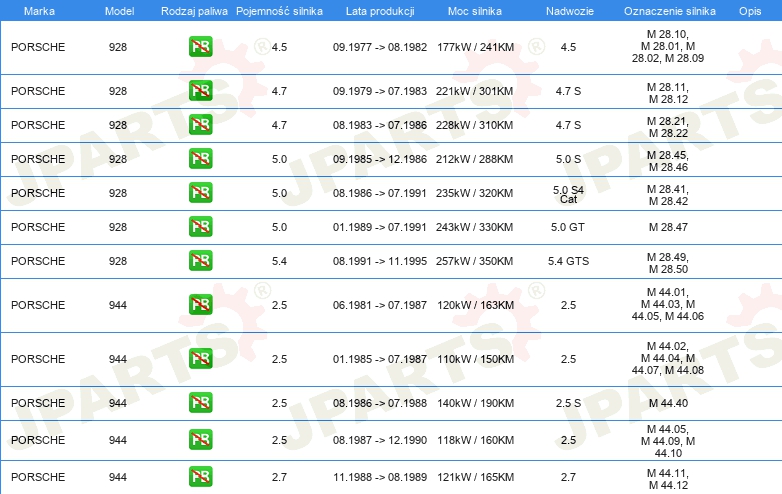Click the power value 257kW / 350KM

(x=474, y=261)
